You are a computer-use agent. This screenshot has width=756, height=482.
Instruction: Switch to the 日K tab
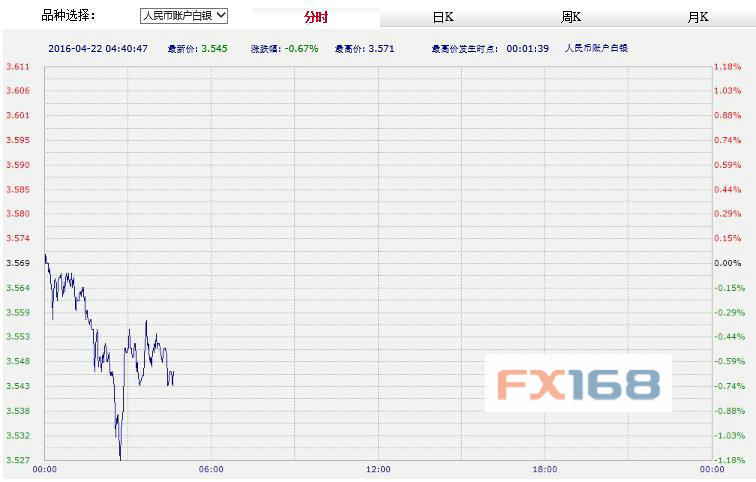click(x=443, y=17)
